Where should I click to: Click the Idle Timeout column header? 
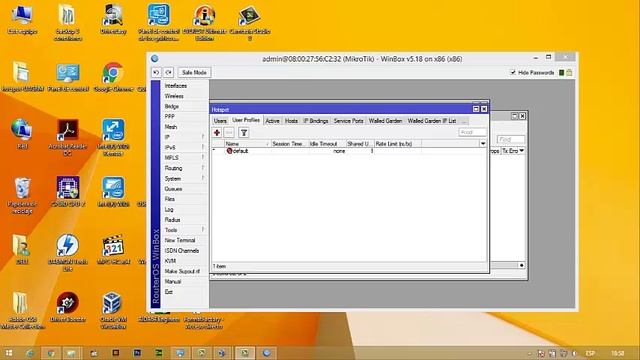click(x=327, y=144)
